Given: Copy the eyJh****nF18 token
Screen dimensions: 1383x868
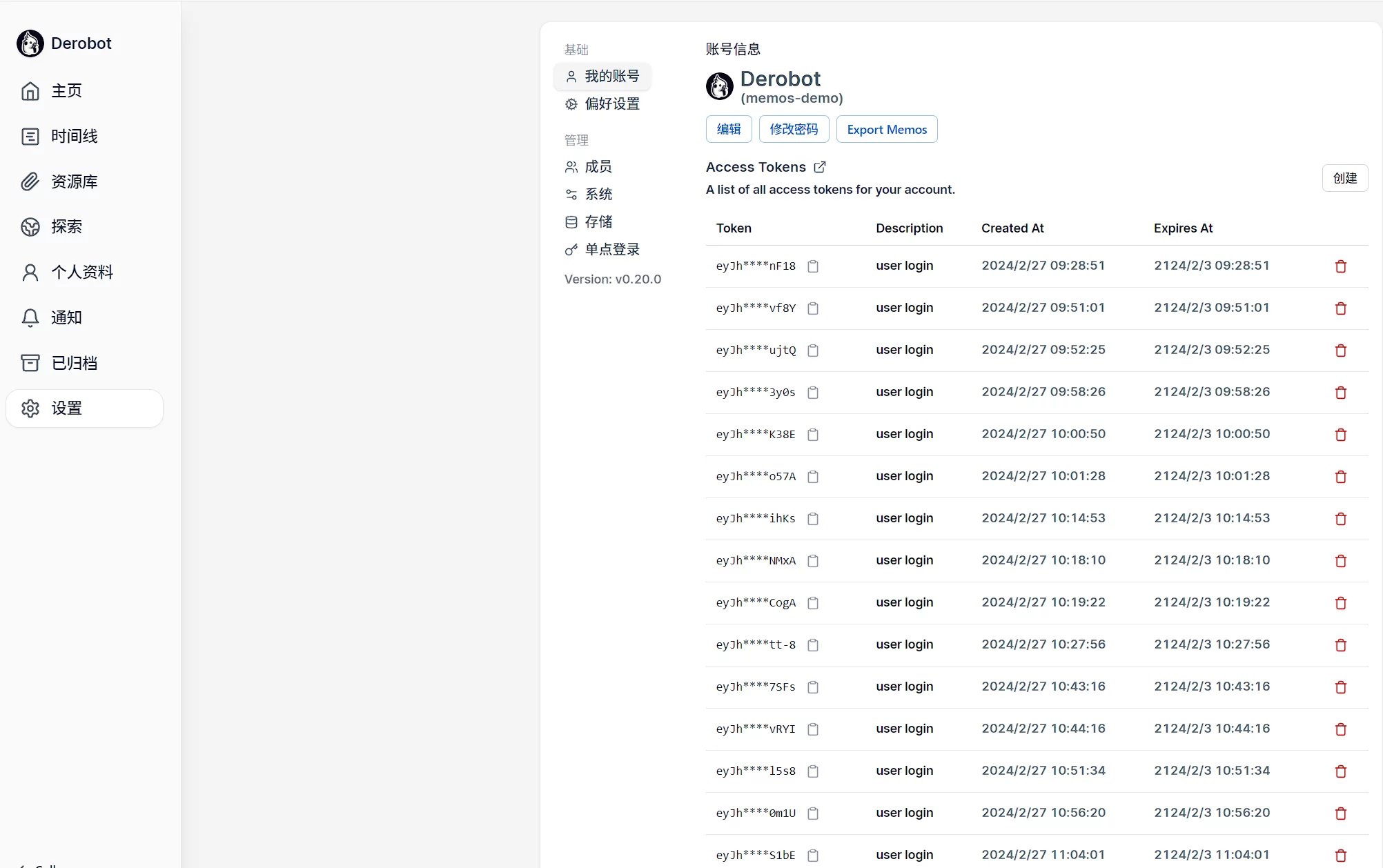Looking at the screenshot, I should 813,266.
